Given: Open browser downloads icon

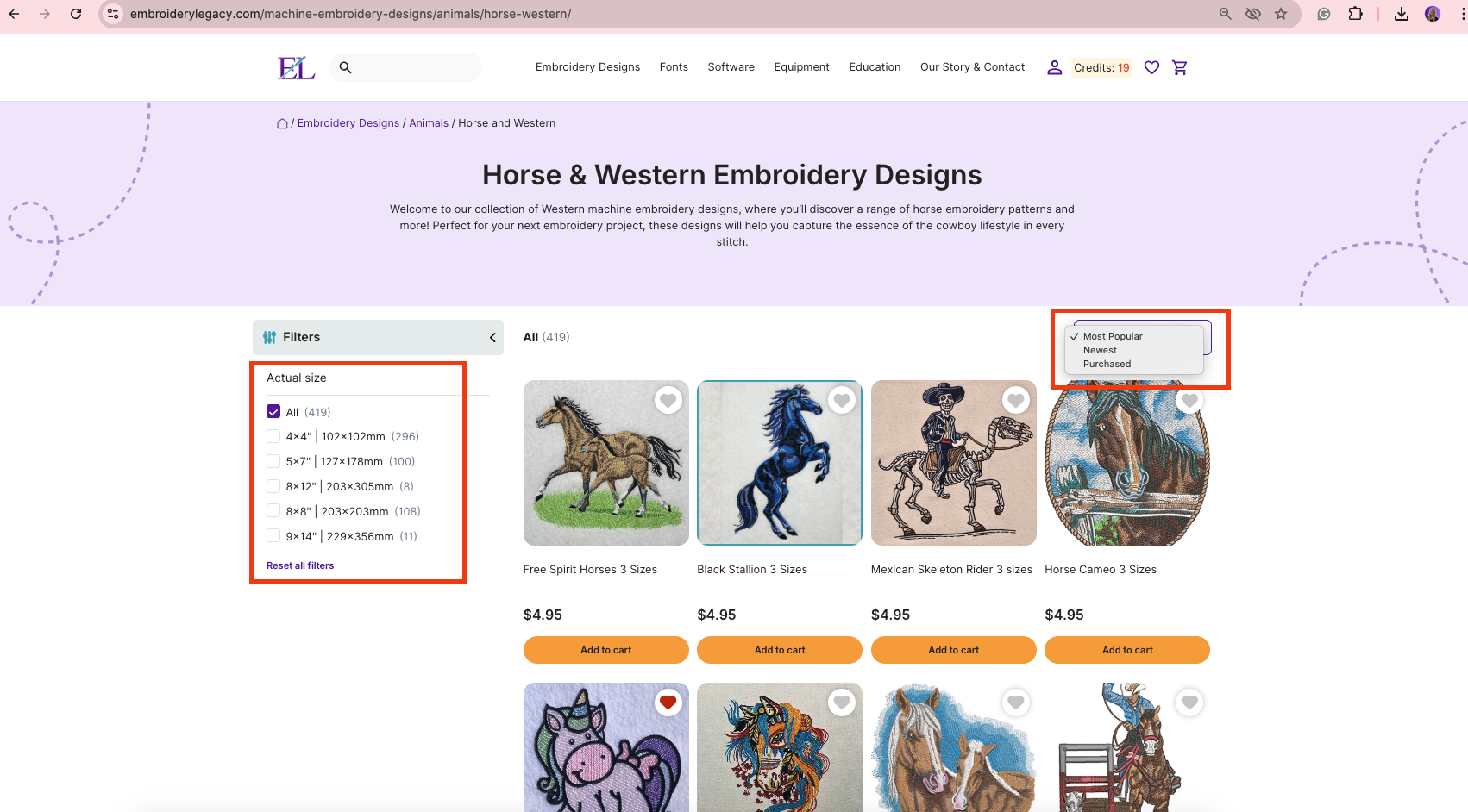Looking at the screenshot, I should tap(1402, 14).
